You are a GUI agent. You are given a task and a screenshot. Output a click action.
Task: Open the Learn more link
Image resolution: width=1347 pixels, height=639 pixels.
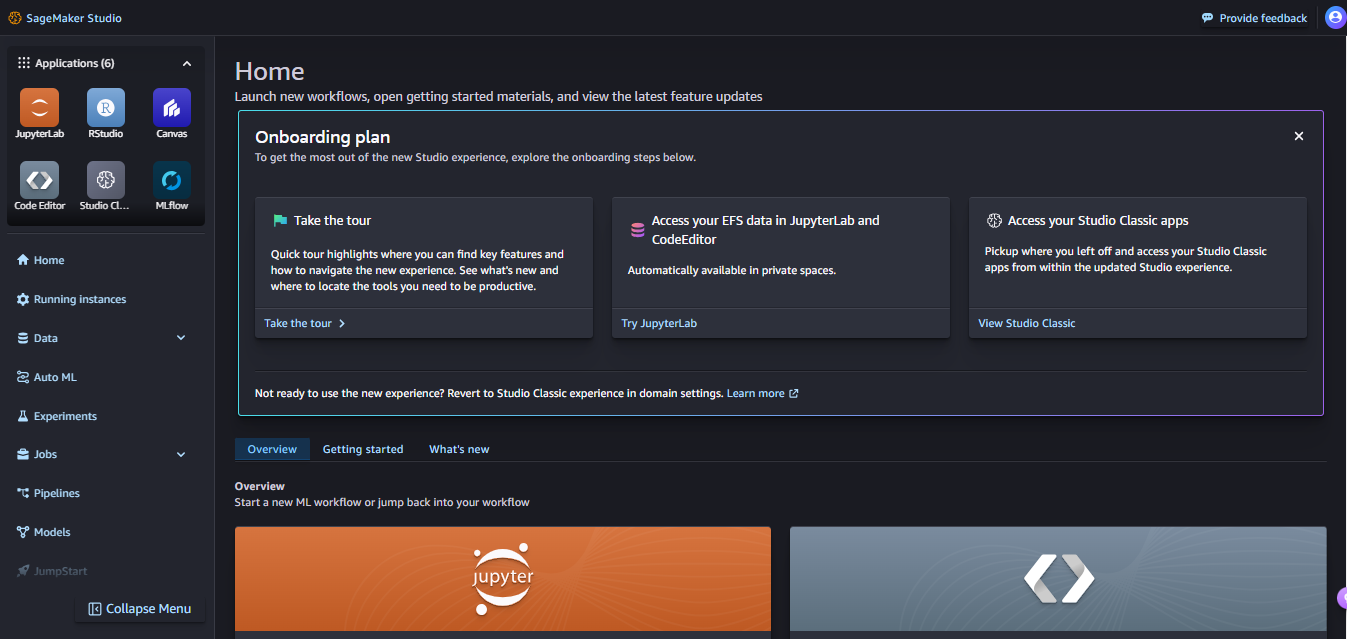click(x=756, y=393)
